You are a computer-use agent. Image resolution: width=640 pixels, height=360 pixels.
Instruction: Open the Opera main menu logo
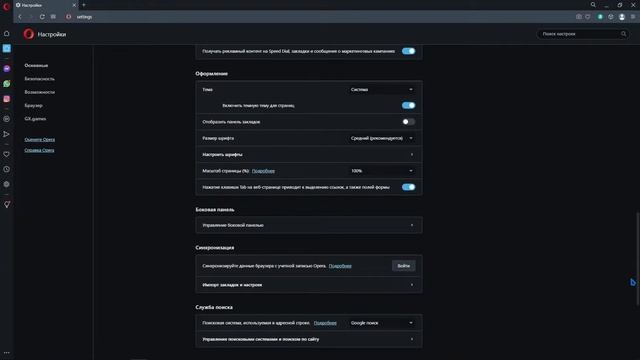pyautogui.click(x=6, y=6)
